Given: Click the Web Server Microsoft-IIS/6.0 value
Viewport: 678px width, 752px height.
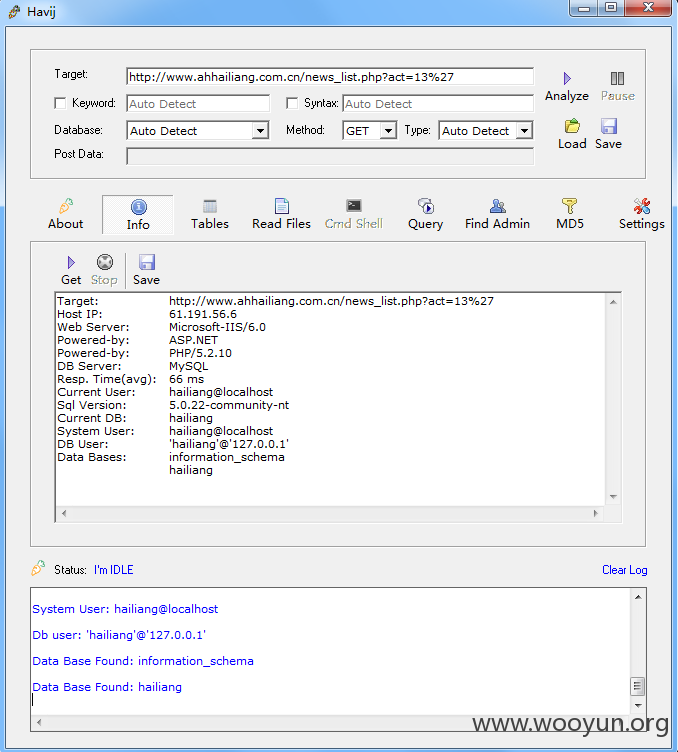Looking at the screenshot, I should pos(217,327).
